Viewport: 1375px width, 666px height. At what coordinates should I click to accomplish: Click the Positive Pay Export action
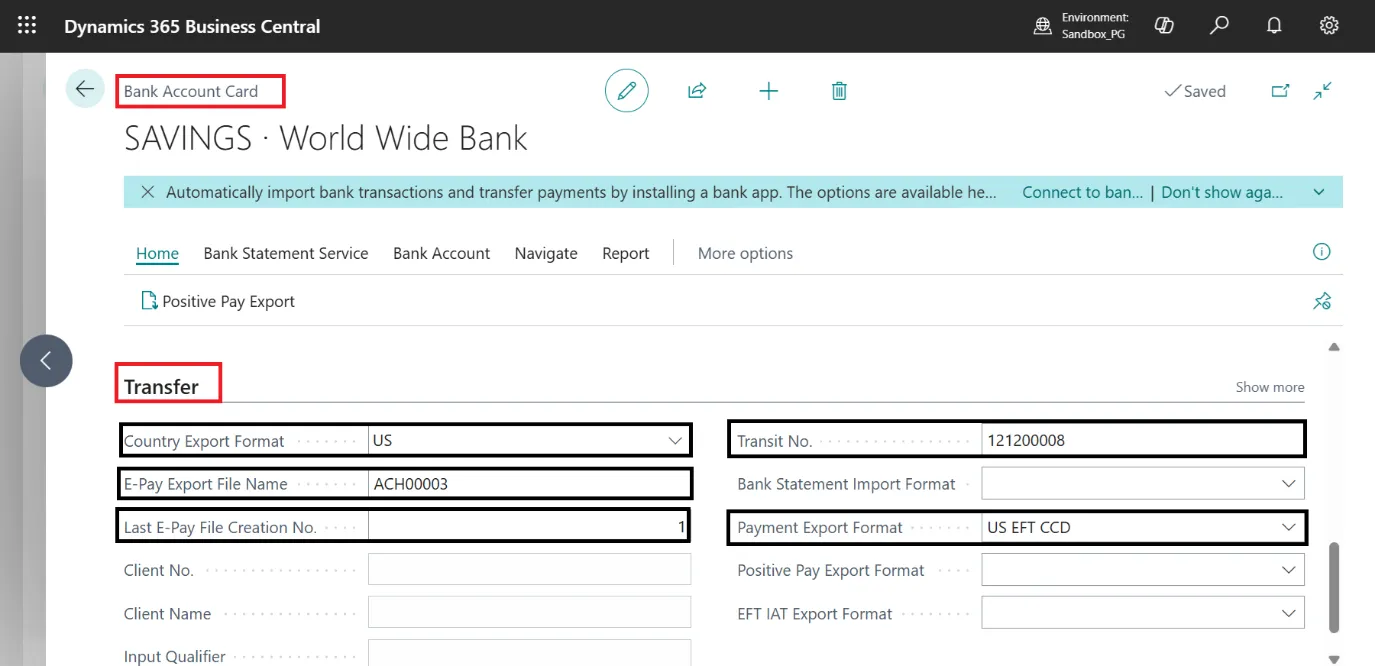(x=219, y=301)
